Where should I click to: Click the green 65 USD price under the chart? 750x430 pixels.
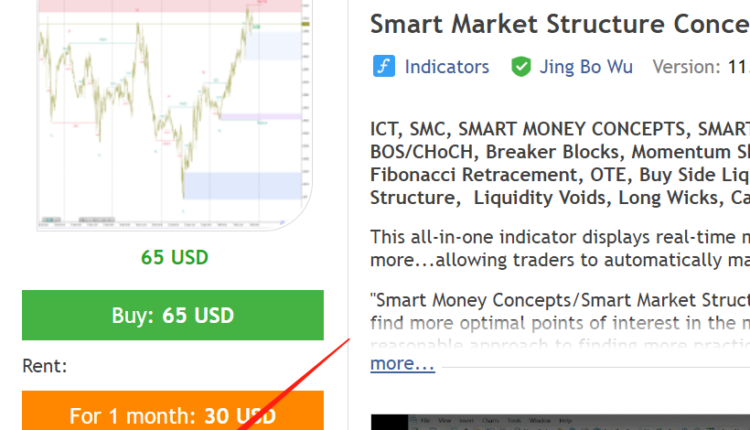point(174,257)
